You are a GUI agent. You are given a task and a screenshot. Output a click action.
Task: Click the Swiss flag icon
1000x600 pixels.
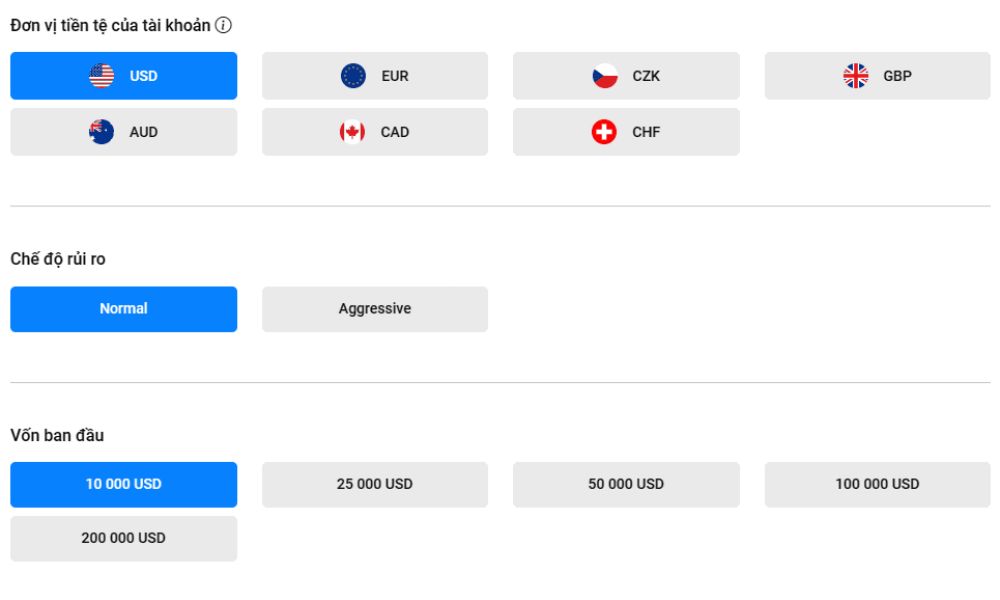click(605, 132)
